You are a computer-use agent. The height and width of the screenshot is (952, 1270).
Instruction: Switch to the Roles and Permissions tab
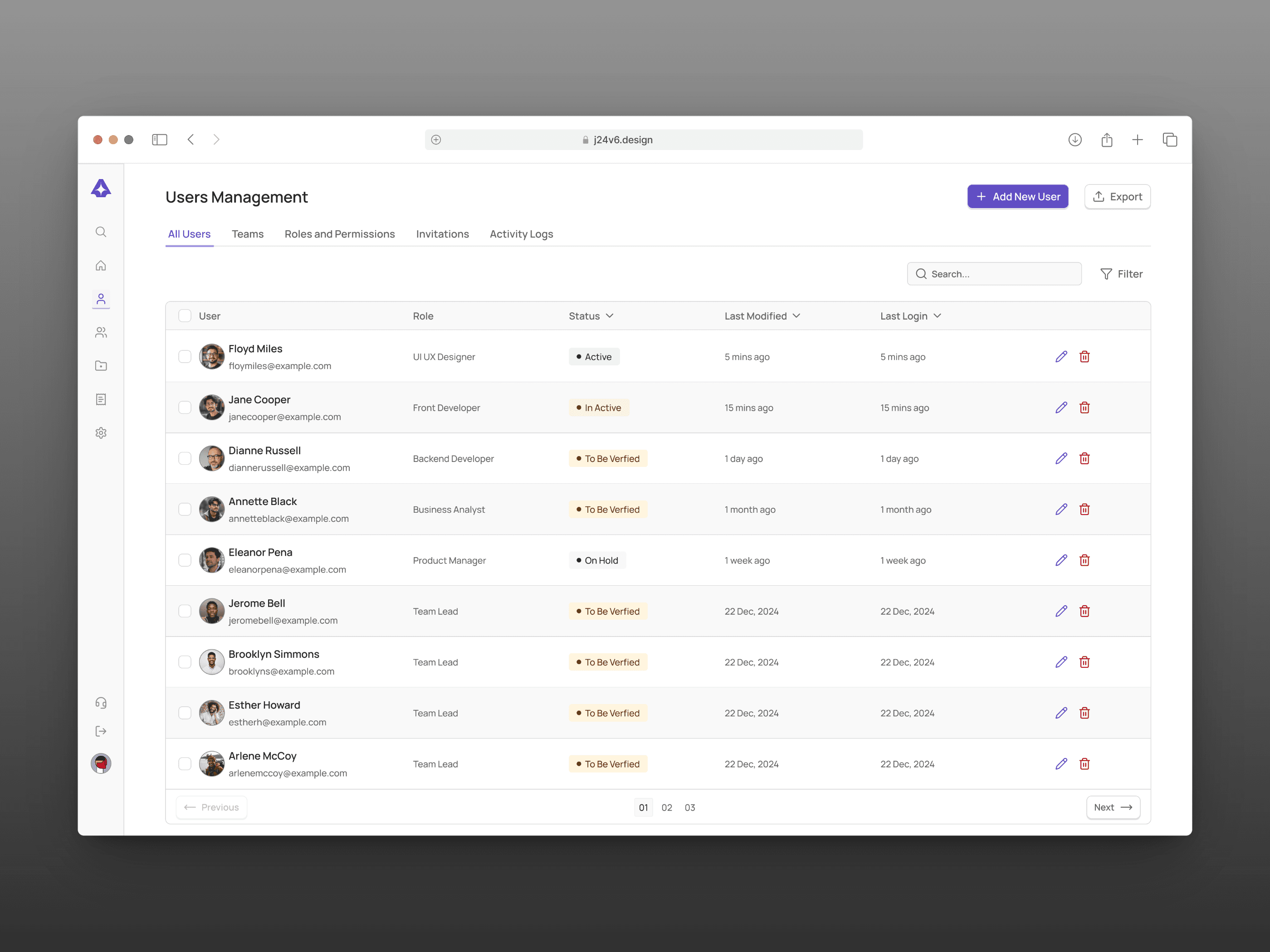coord(339,234)
